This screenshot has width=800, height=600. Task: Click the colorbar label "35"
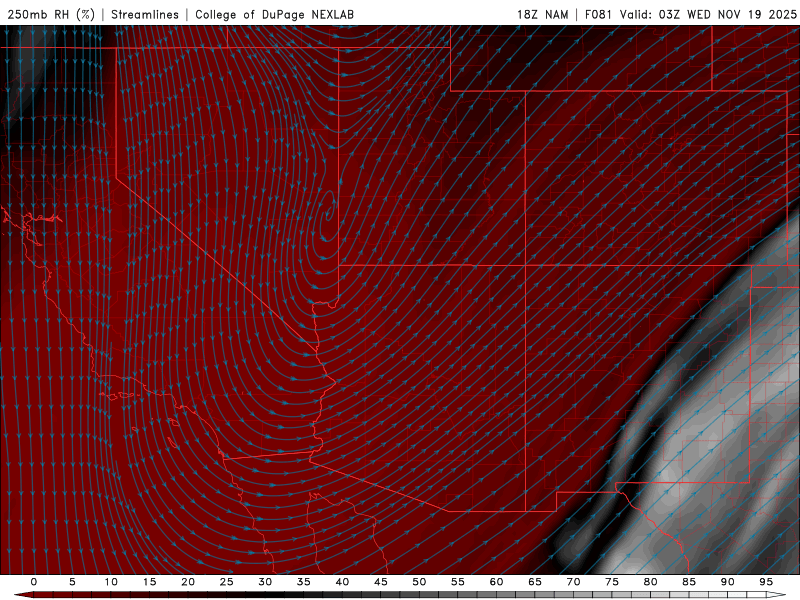[304, 582]
